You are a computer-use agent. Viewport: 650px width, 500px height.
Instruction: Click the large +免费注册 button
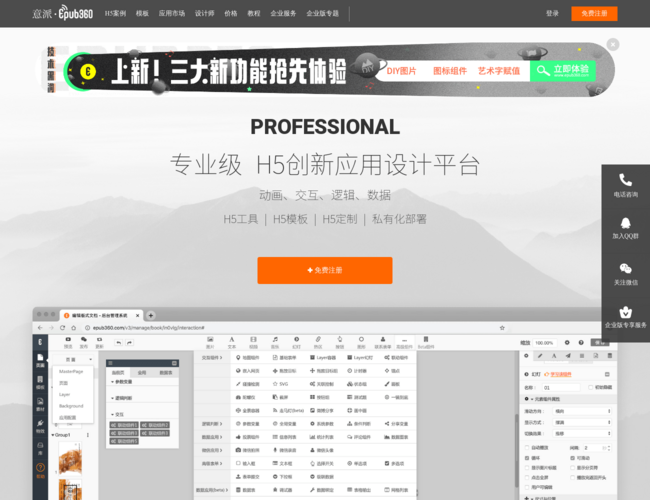pyautogui.click(x=325, y=270)
